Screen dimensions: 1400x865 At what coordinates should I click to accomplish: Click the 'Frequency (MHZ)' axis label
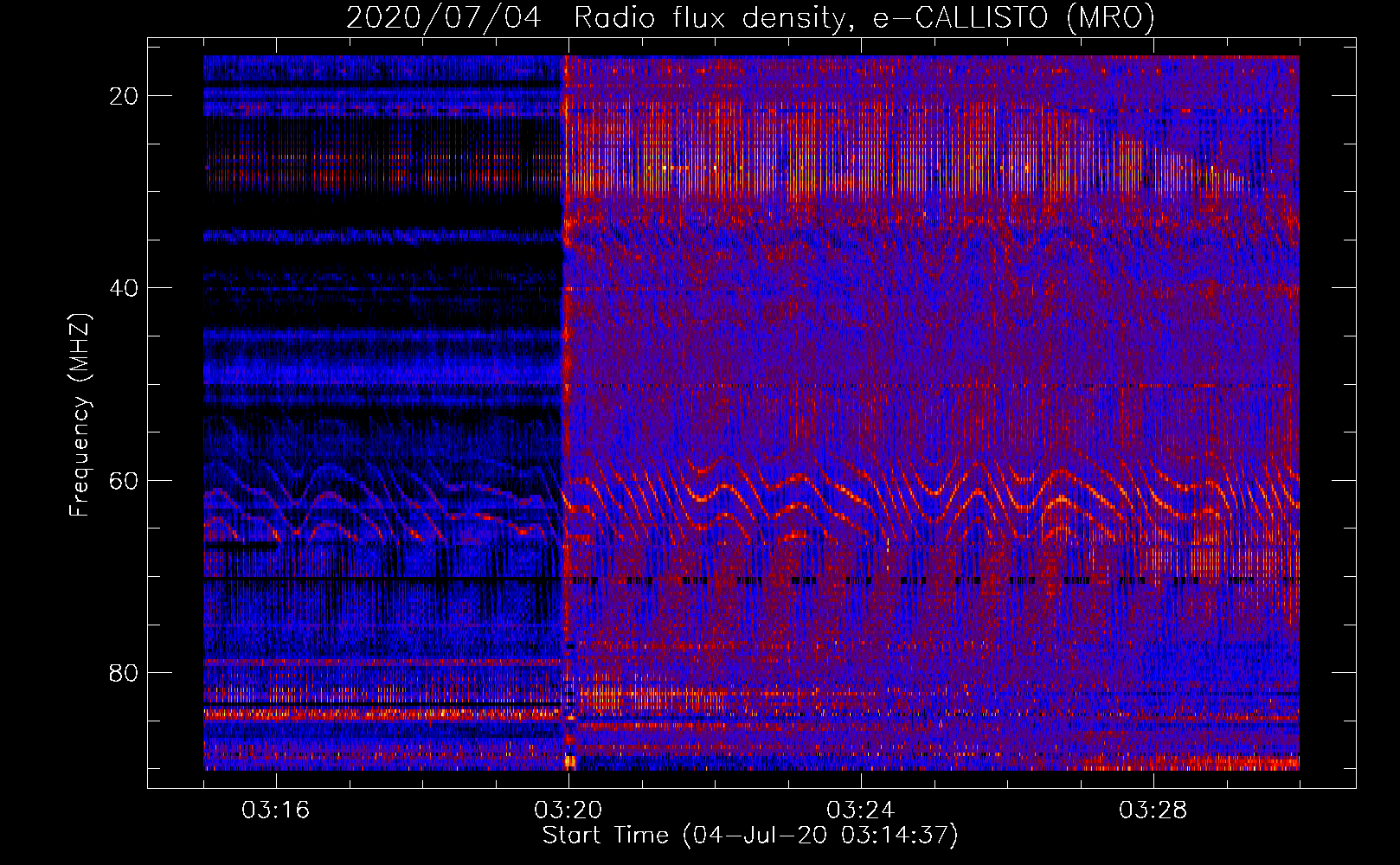[x=80, y=415]
